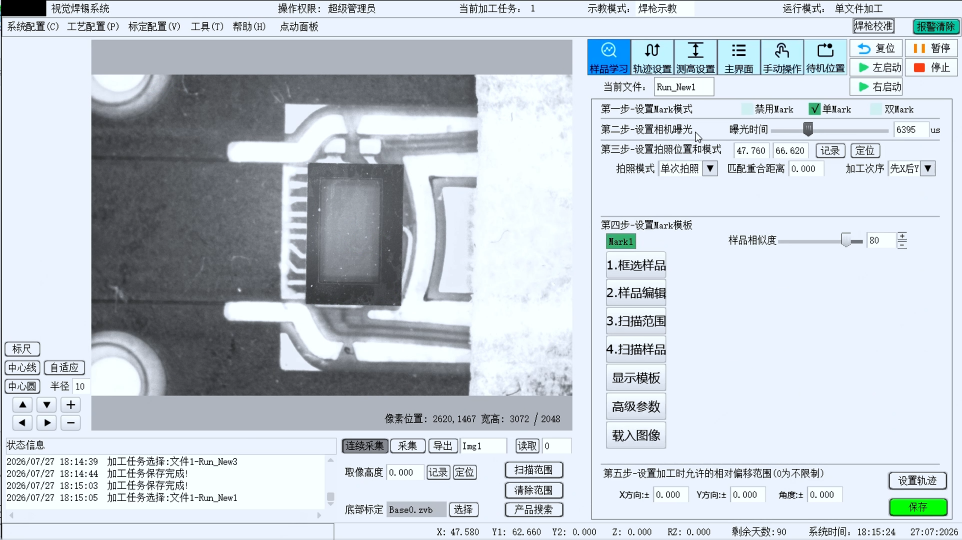
Task: Move image view right with right arrow
Action: coord(47,423)
